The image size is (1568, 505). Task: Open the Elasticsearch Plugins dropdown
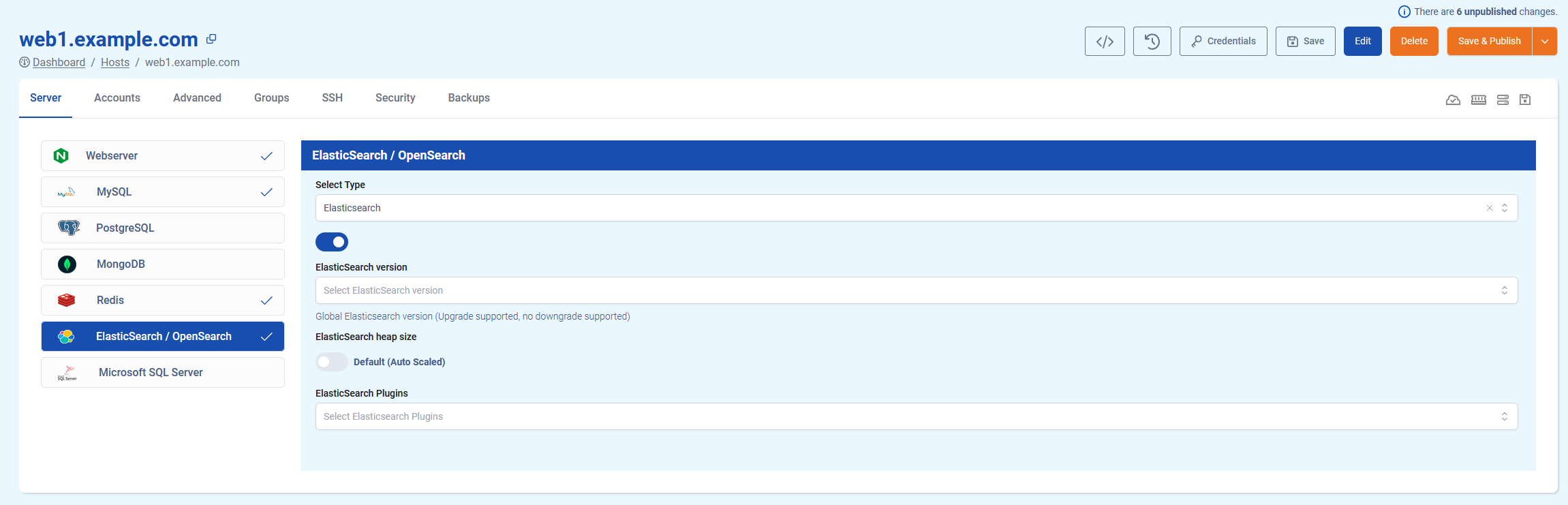pos(917,416)
